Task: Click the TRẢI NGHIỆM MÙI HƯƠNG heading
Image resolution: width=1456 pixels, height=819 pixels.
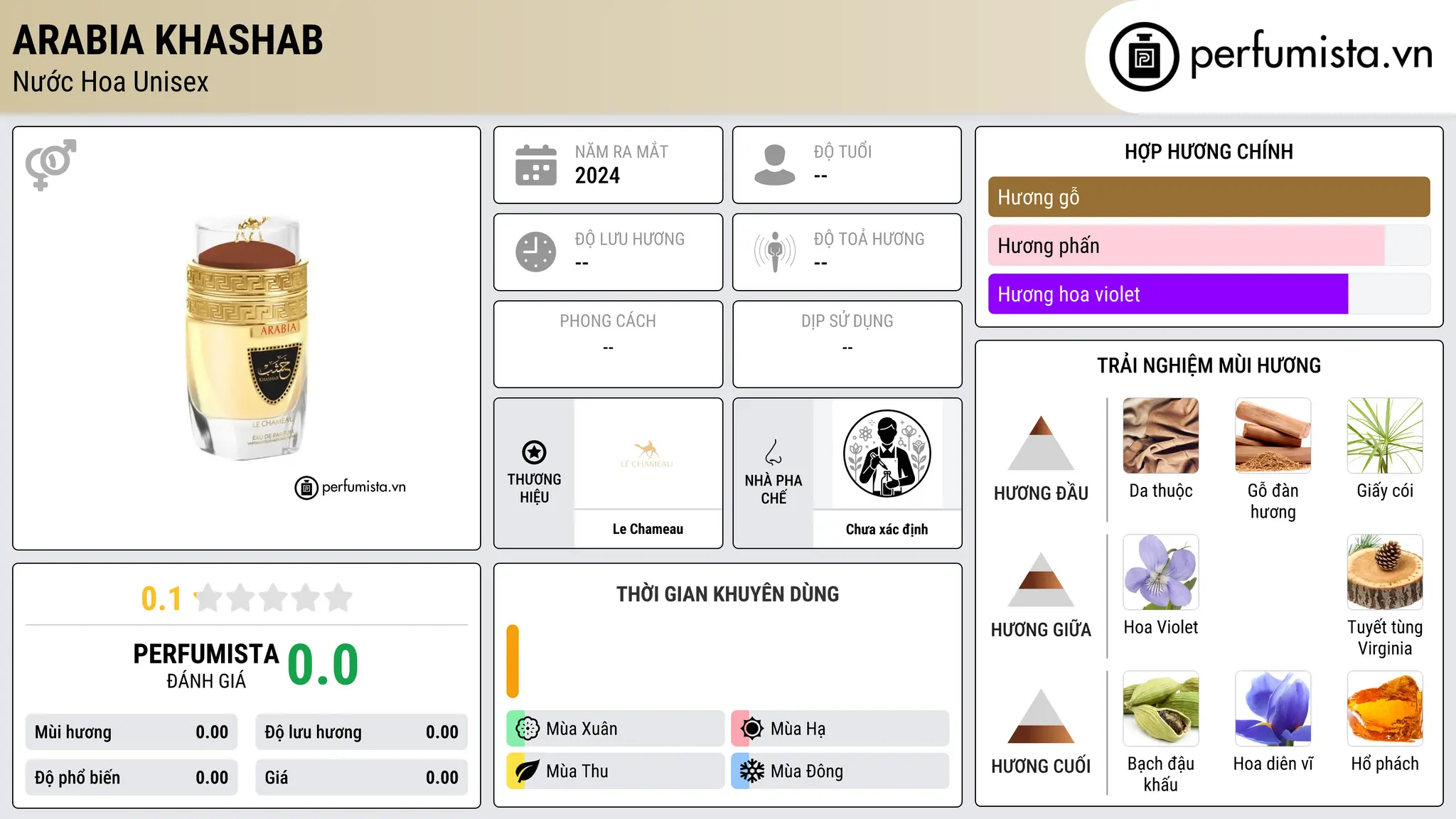Action: (1209, 365)
